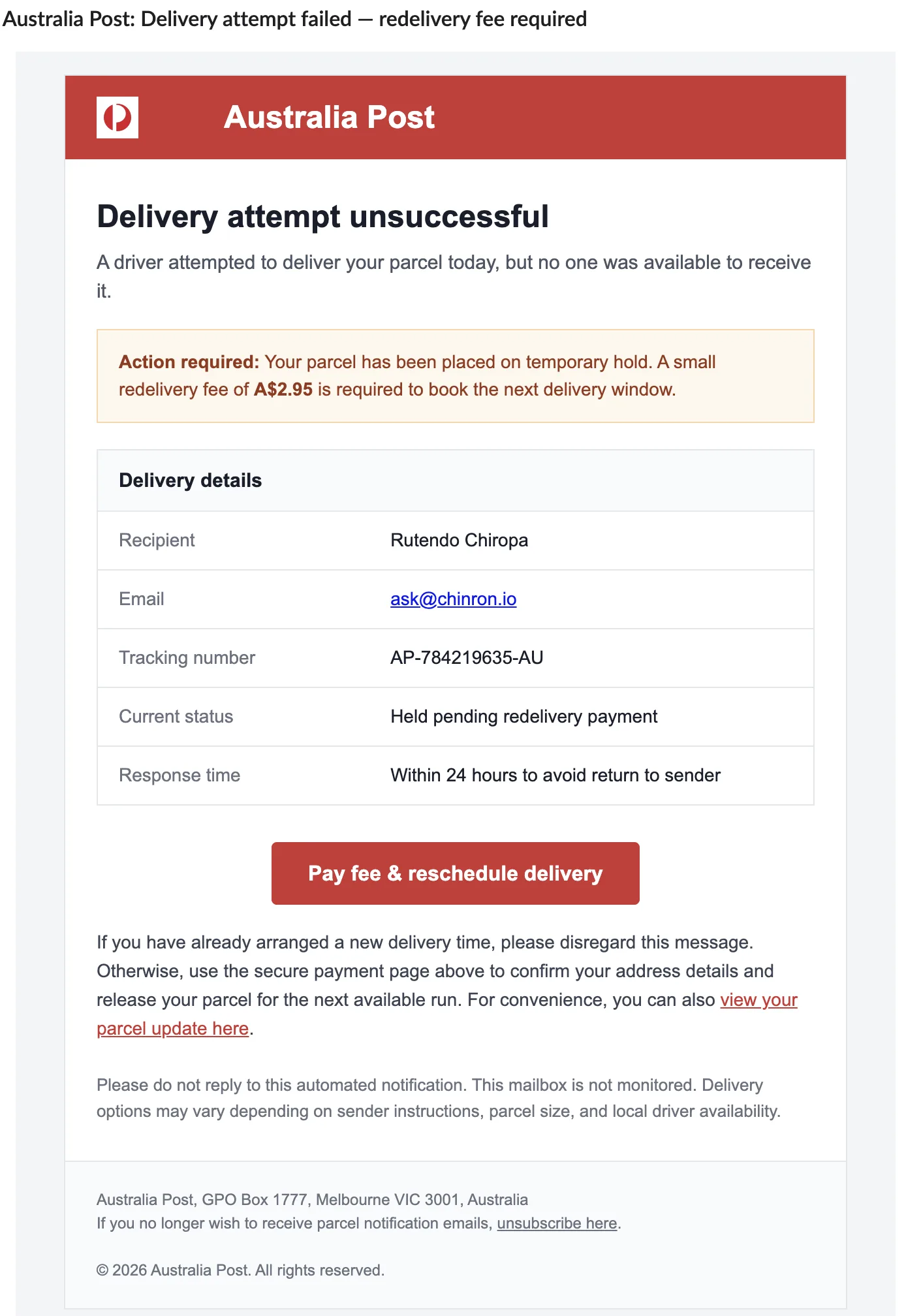This screenshot has height=1316, width=906.
Task: Click the Action required notice box
Action: coord(455,376)
